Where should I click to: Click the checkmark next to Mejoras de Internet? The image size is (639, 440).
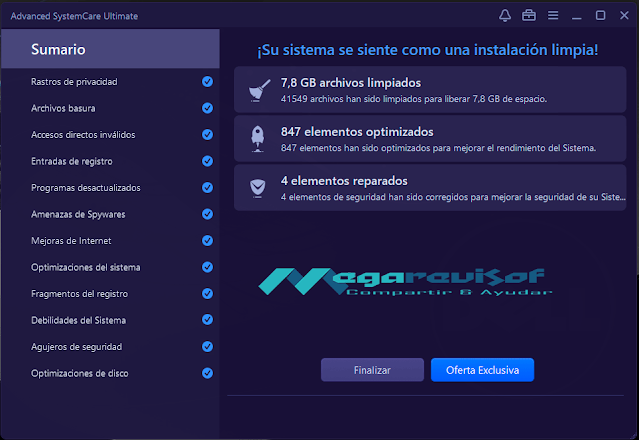207,240
